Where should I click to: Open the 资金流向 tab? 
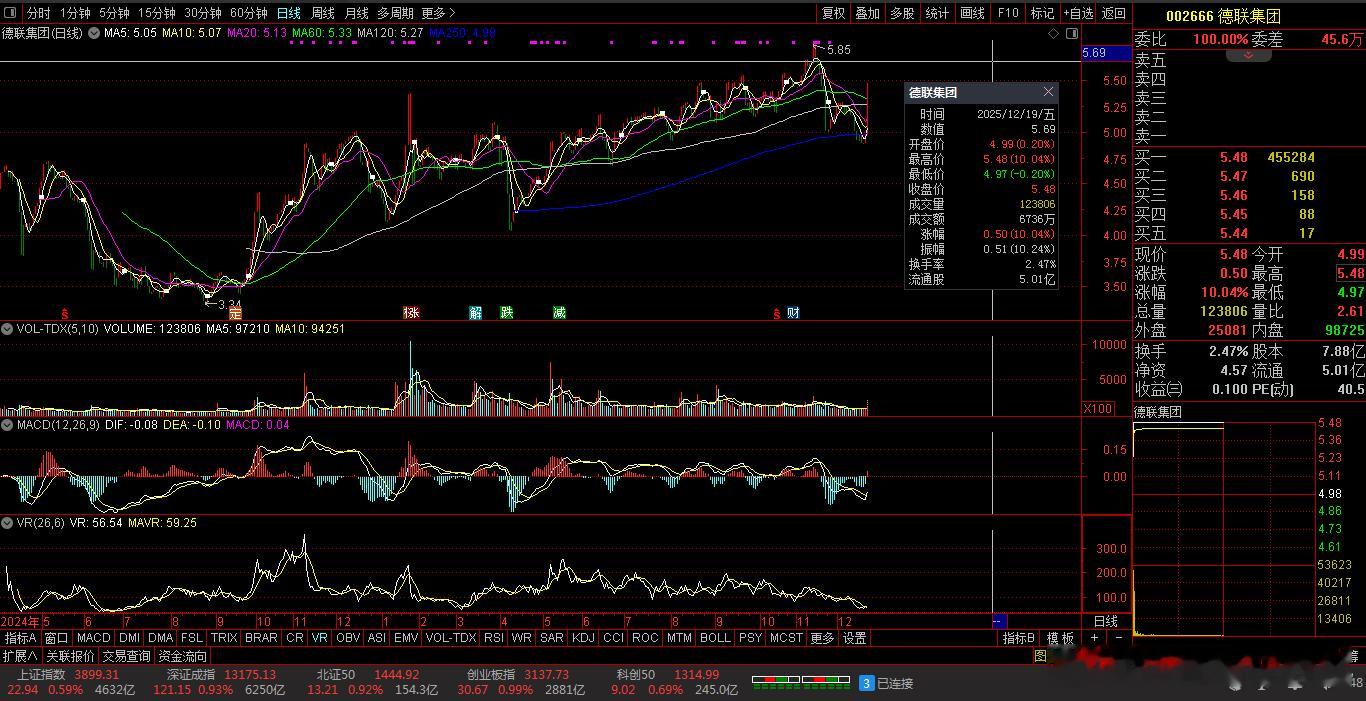pos(182,656)
